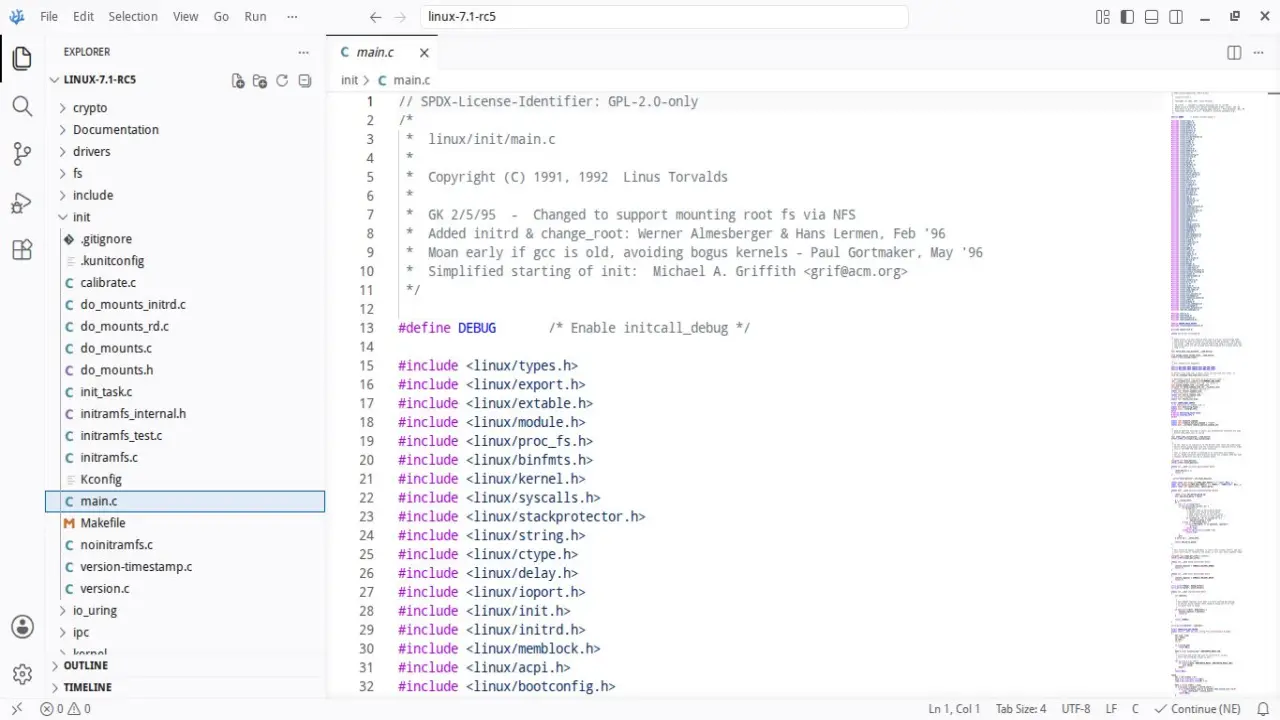Split the editor right
The height and width of the screenshot is (720, 1280).
tap(1234, 52)
